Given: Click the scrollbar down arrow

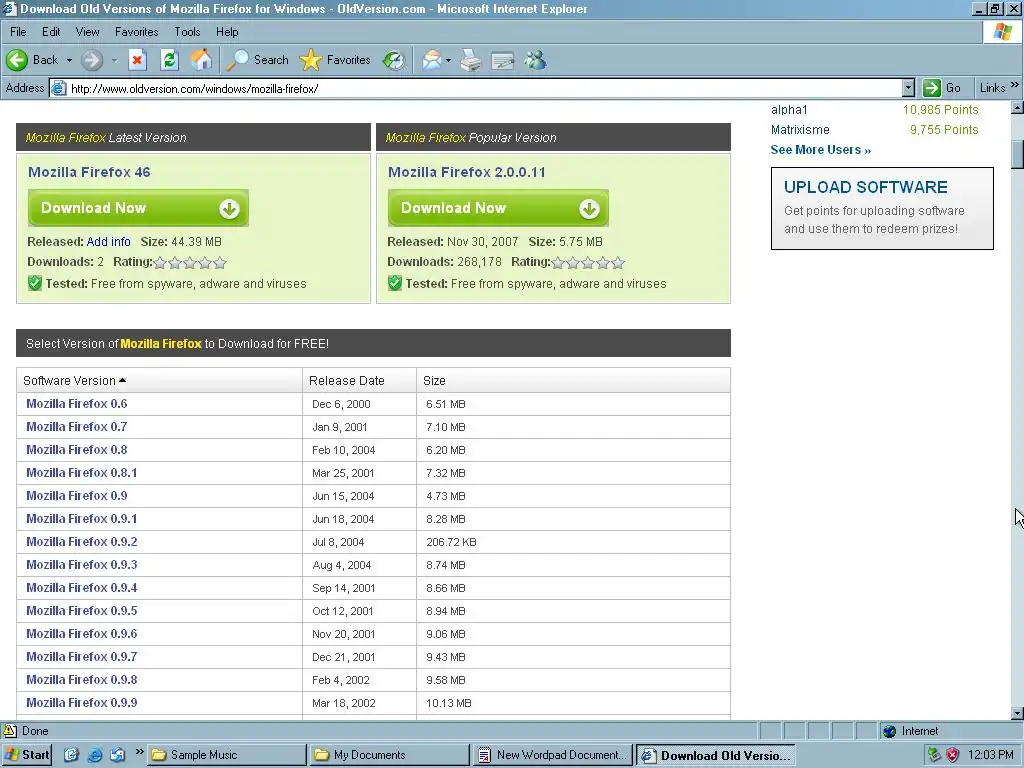Looking at the screenshot, I should coord(1017,713).
